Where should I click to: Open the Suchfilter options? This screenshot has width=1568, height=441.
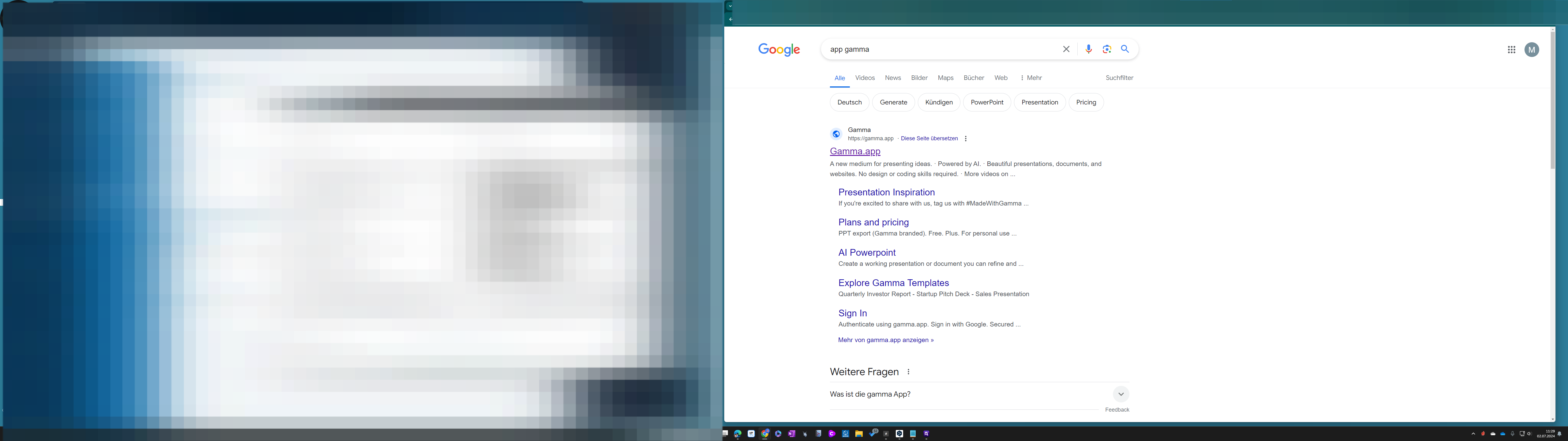click(1119, 78)
